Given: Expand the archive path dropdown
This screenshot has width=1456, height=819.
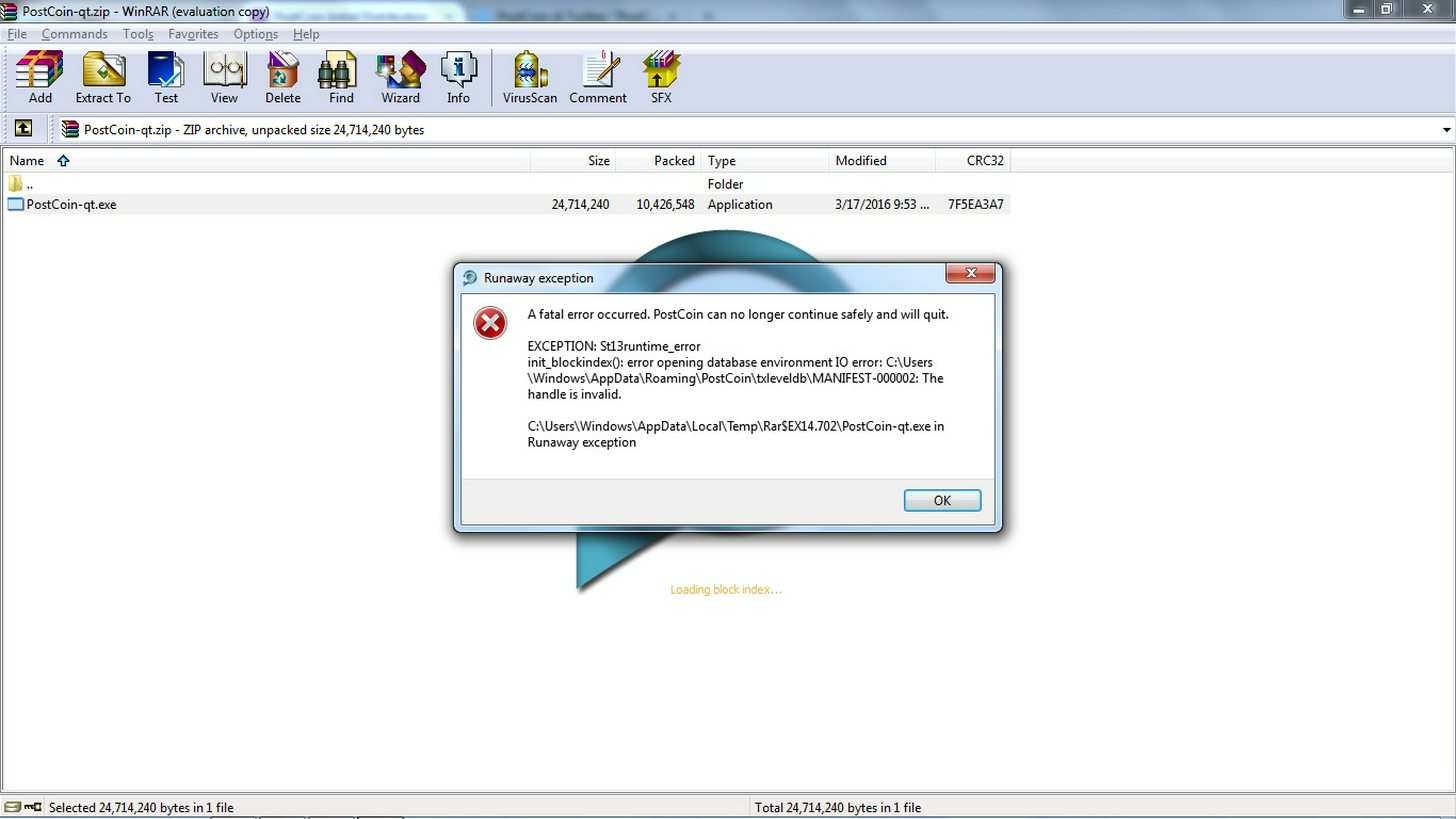Looking at the screenshot, I should [1446, 130].
